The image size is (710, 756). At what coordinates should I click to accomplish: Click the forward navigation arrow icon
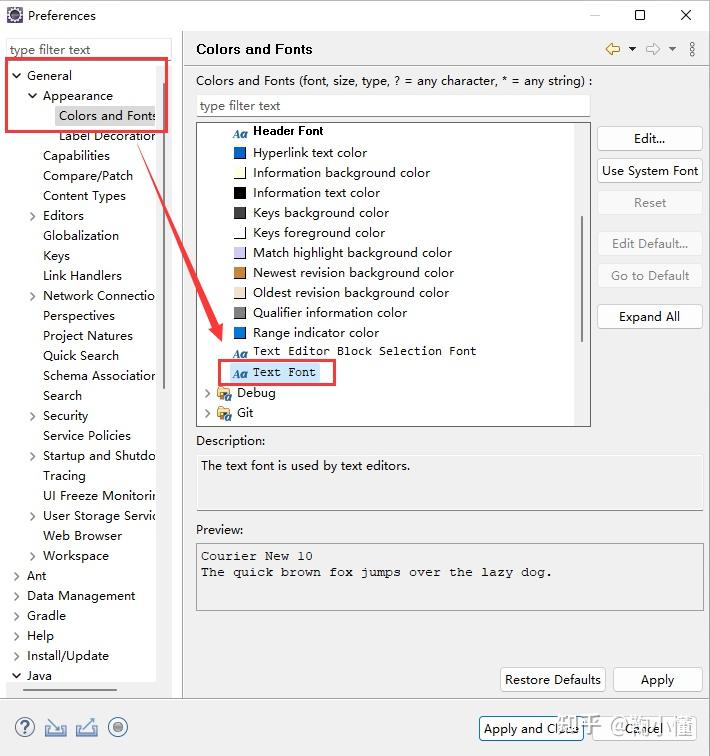[x=653, y=49]
